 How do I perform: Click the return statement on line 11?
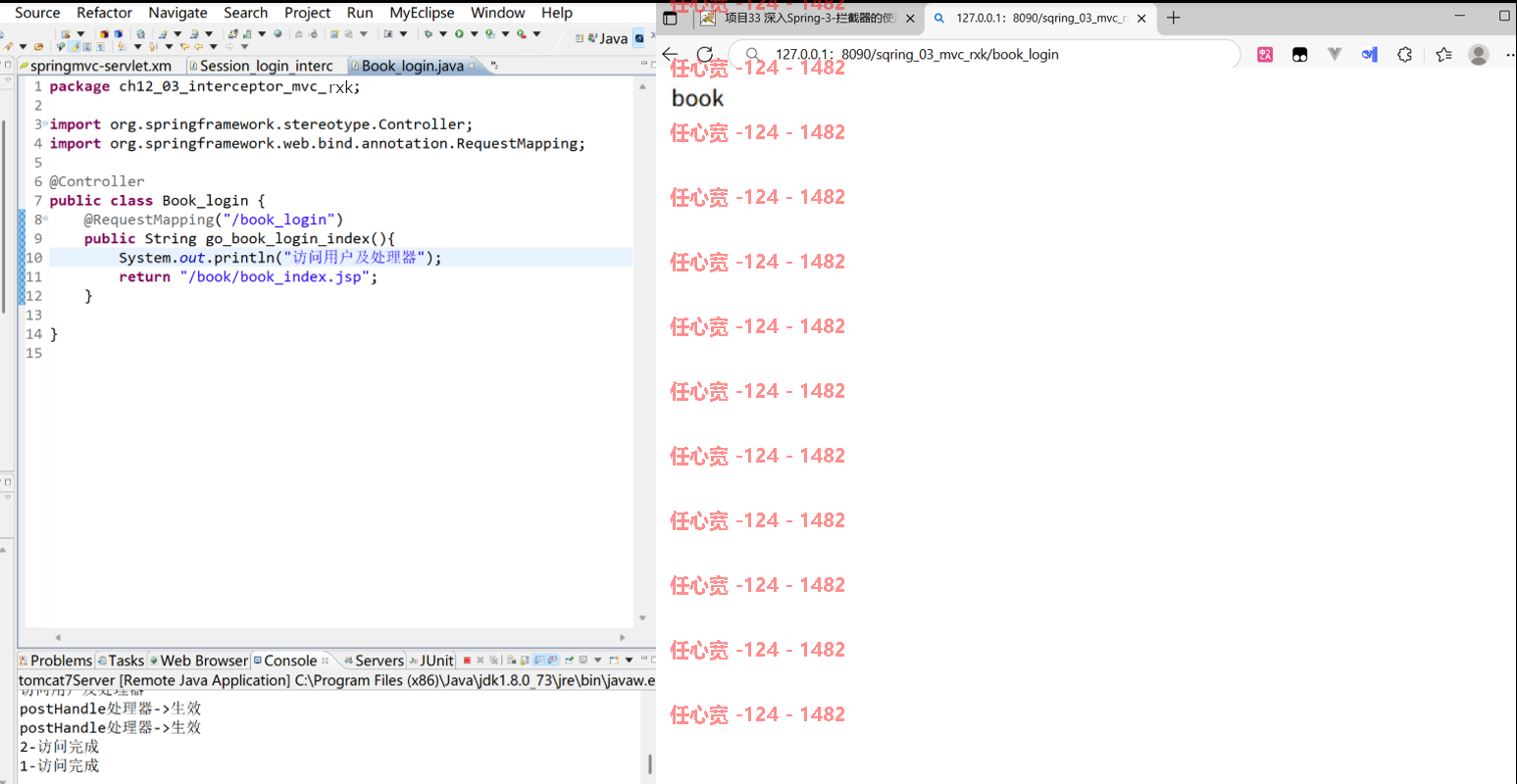coord(248,277)
